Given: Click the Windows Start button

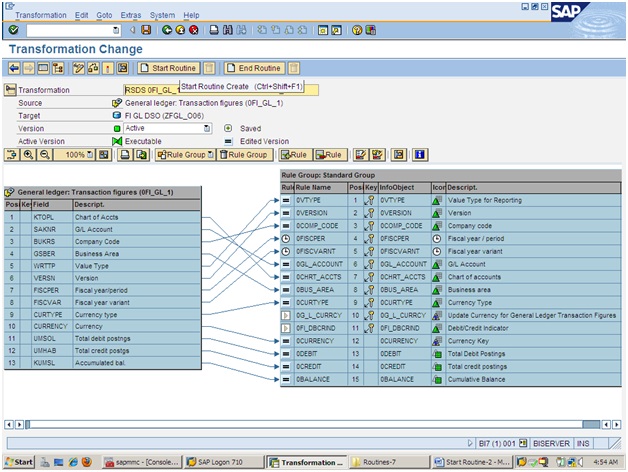Looking at the screenshot, I should click(19, 462).
